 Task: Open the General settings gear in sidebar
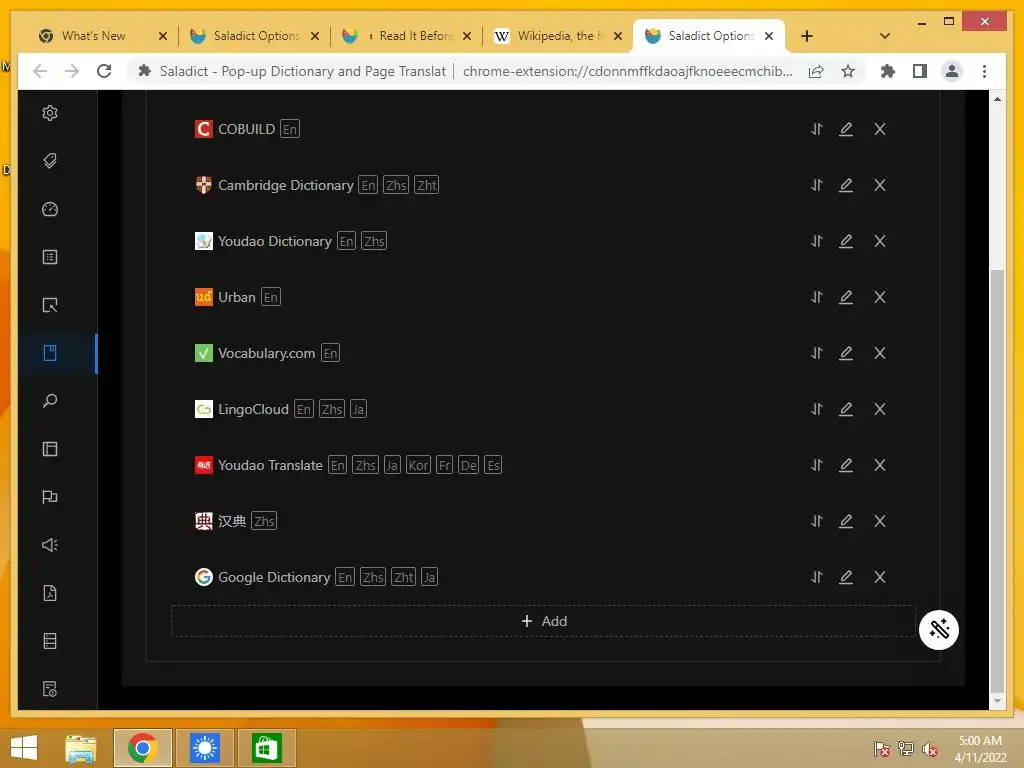pyautogui.click(x=50, y=113)
